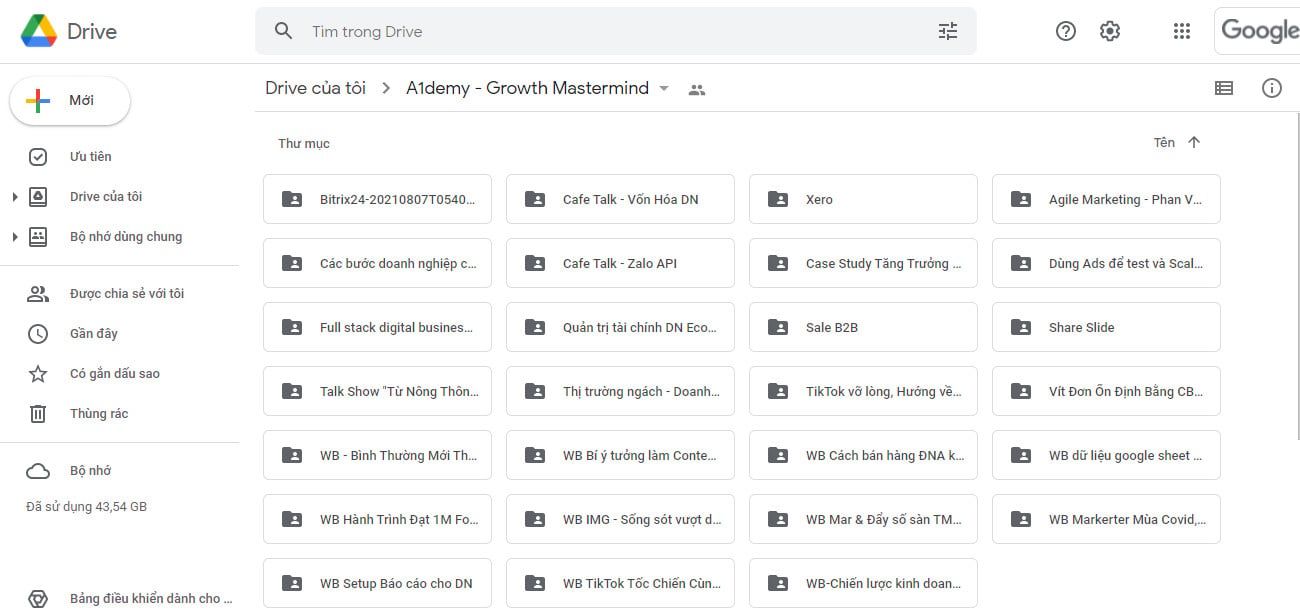Go to Được chia sẻ với tôi
Screen dimensions: 1300x616
tap(126, 294)
